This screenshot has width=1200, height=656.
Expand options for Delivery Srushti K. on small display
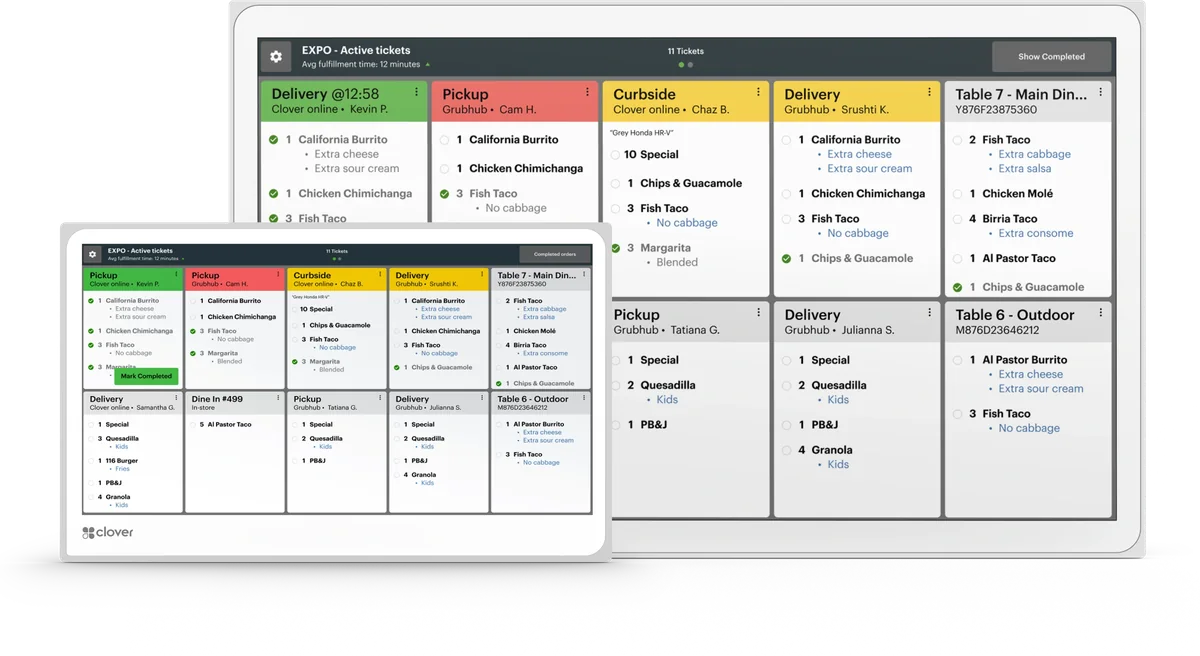pyautogui.click(x=483, y=274)
